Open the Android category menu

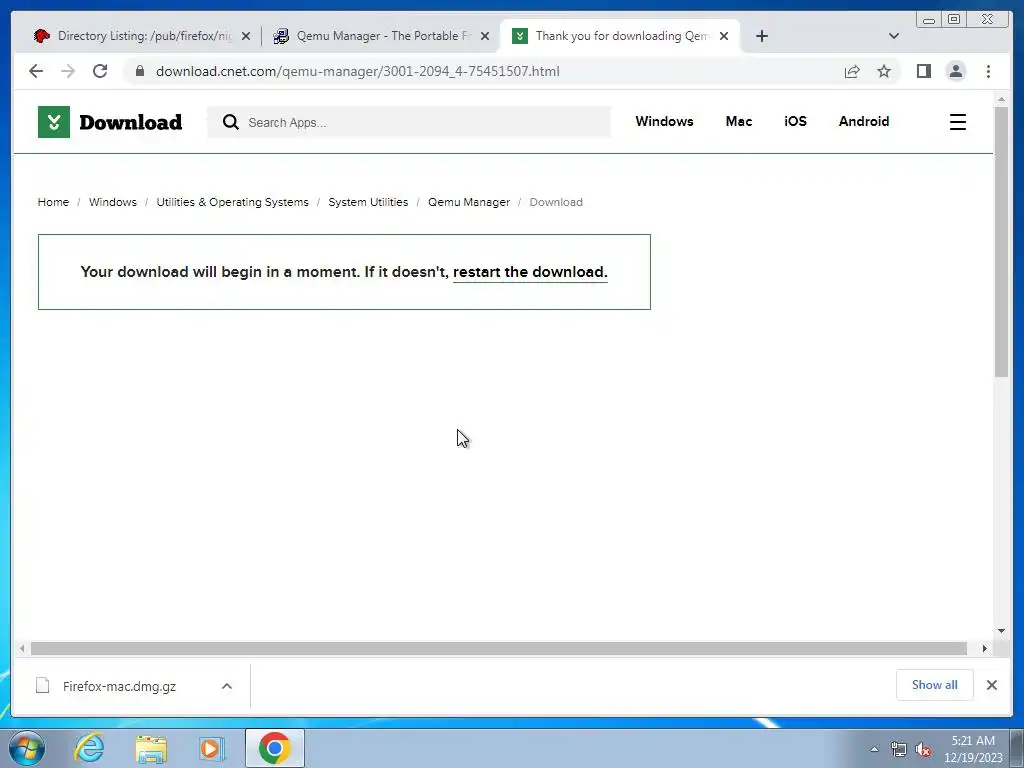(863, 121)
